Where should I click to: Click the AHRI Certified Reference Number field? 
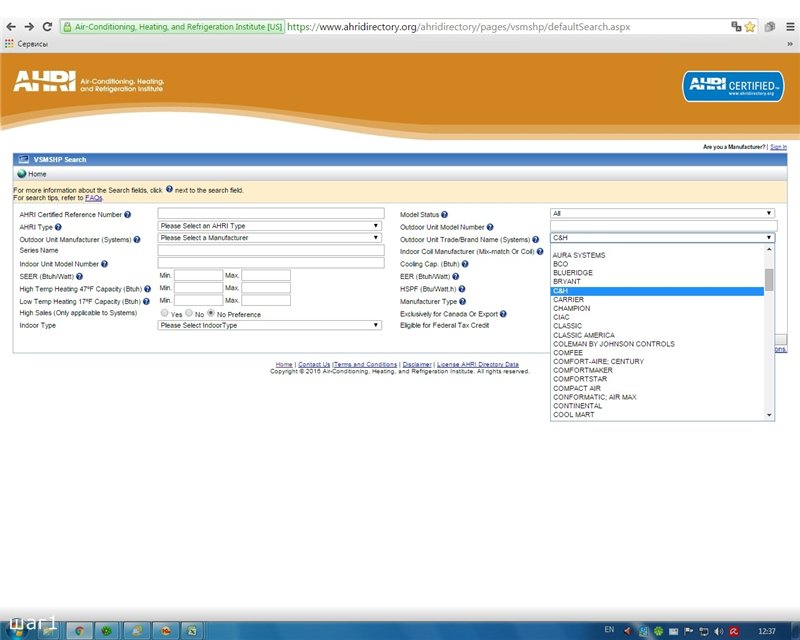coord(271,213)
